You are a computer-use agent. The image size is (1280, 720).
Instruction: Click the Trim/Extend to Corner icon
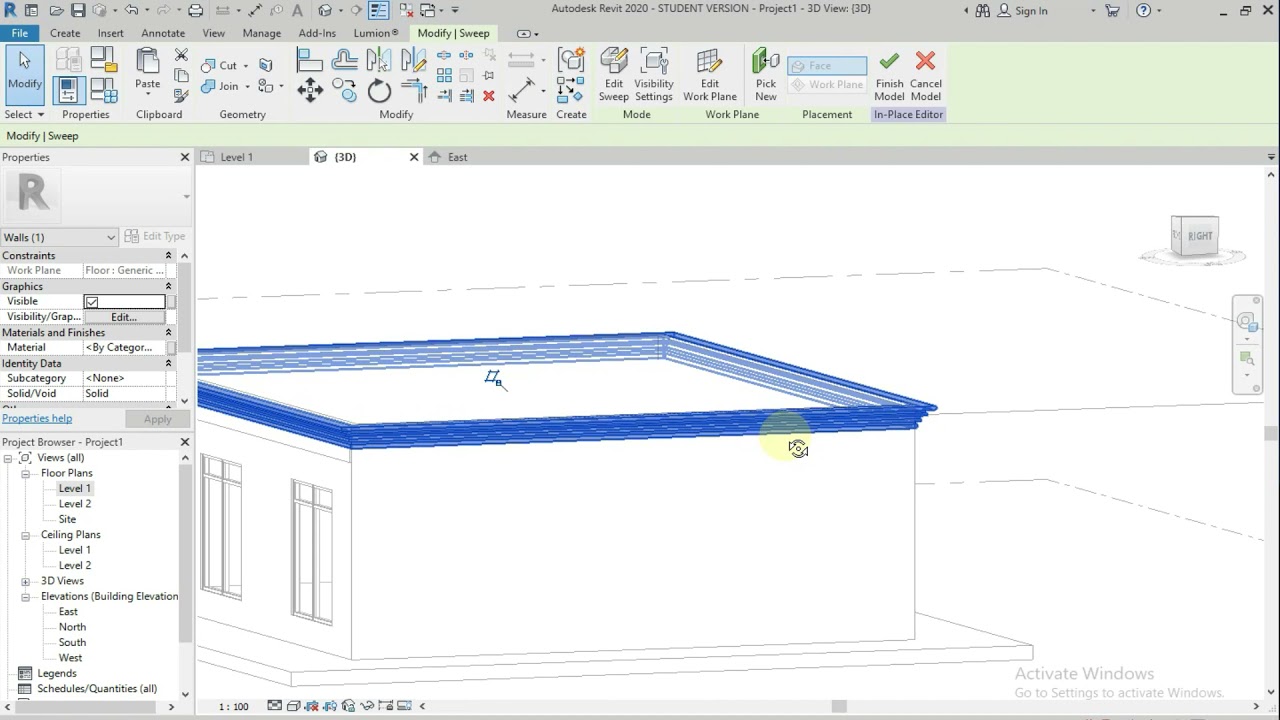pos(413,92)
